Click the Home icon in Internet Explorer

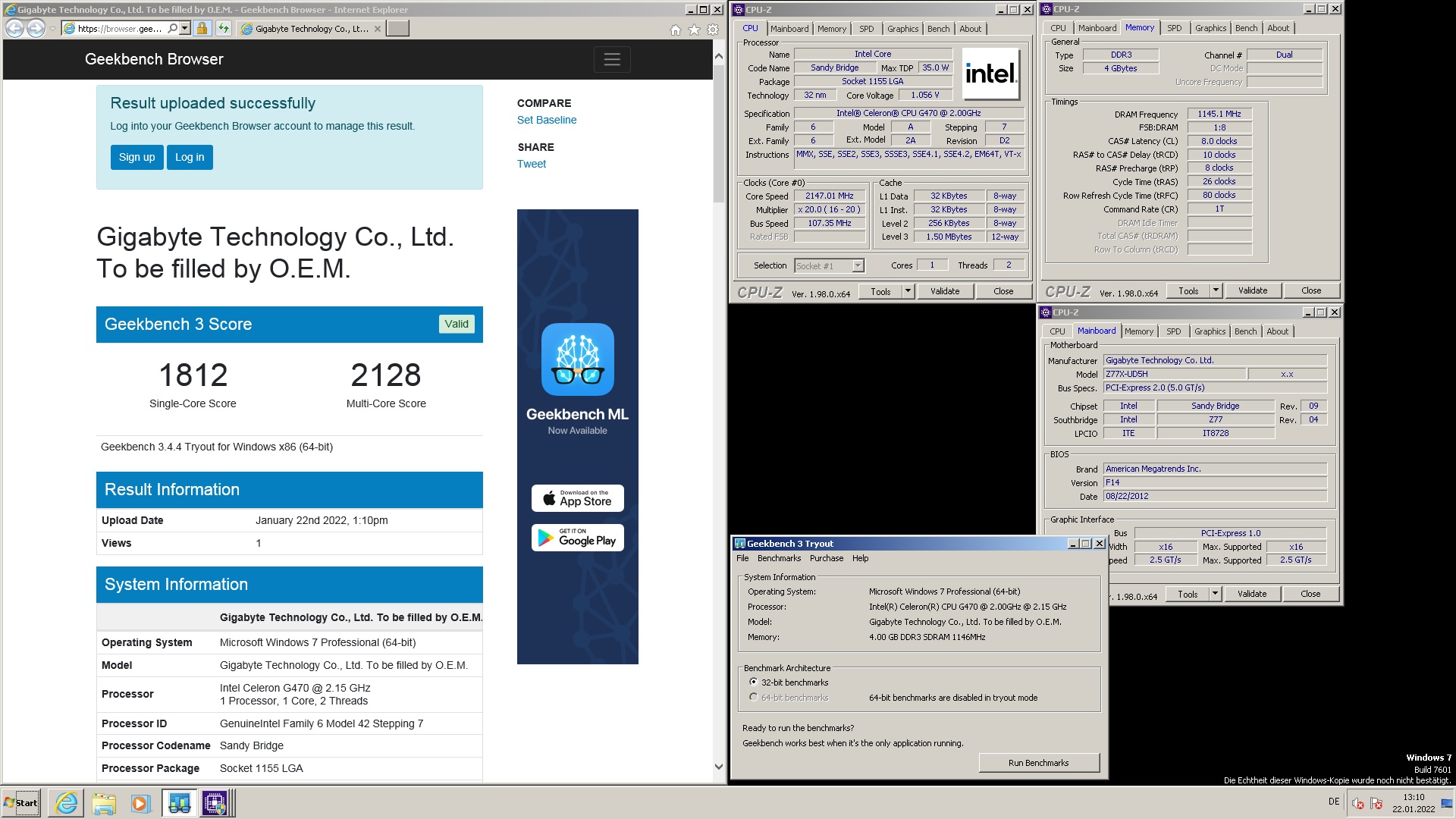[675, 30]
